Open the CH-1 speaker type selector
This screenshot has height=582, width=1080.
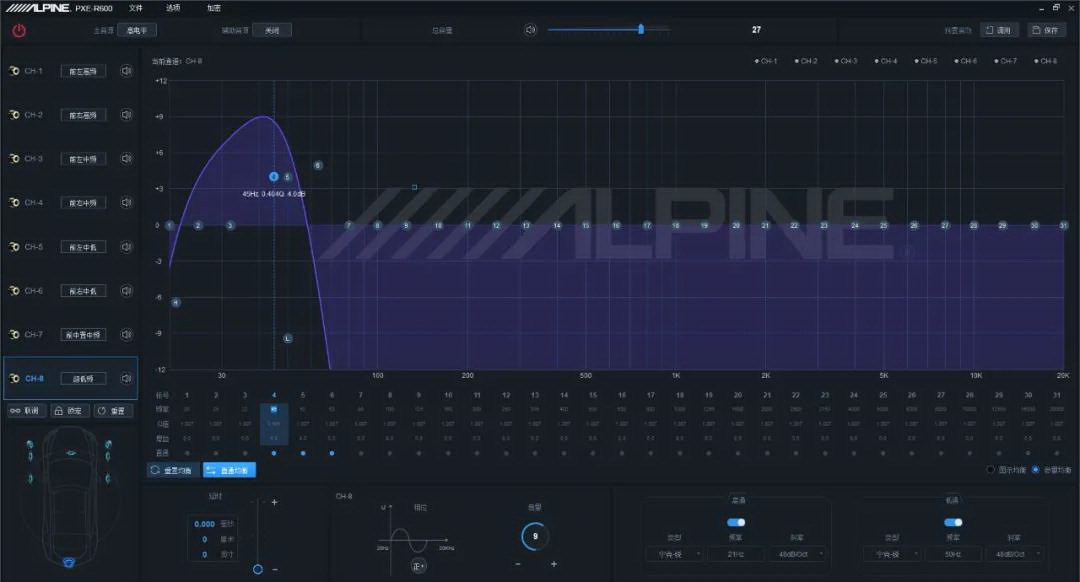(83, 71)
